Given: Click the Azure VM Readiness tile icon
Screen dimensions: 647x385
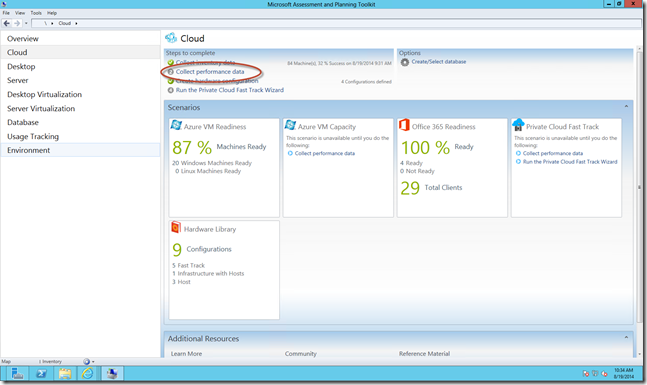Looking at the screenshot, I should pyautogui.click(x=176, y=125).
